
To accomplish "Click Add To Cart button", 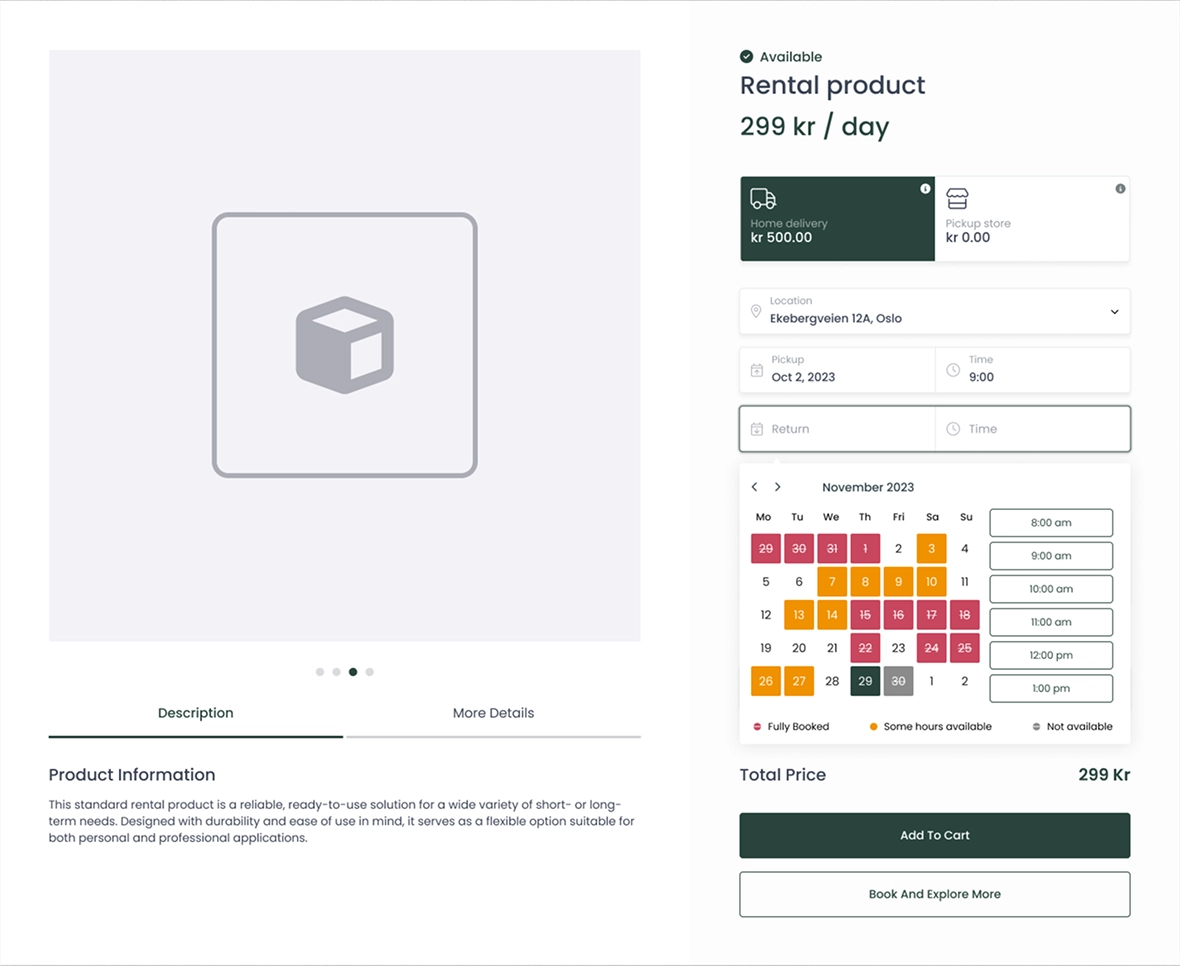I will click(935, 835).
